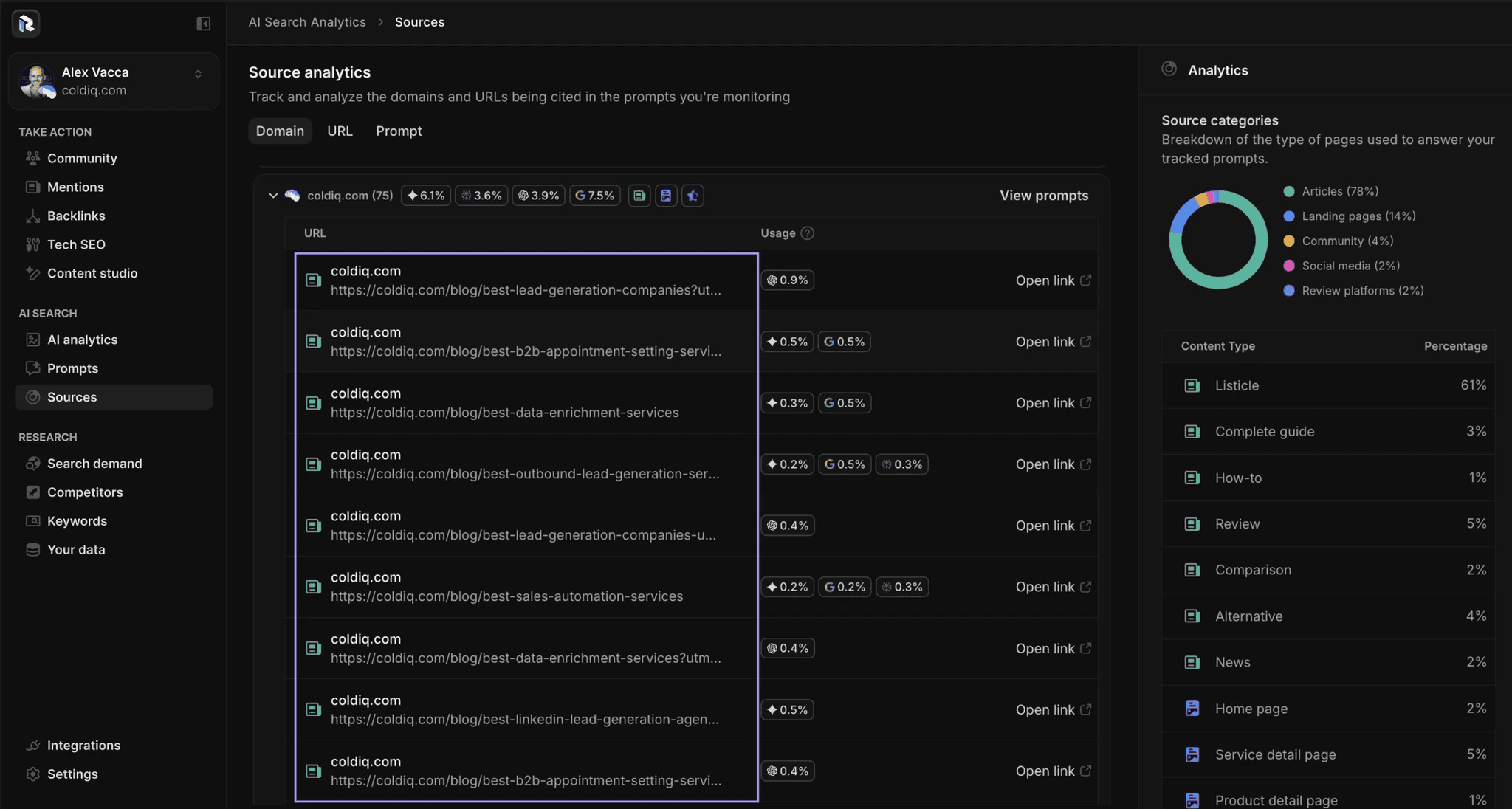Switch to the Prompt tab
1512x809 pixels.
pyautogui.click(x=399, y=131)
